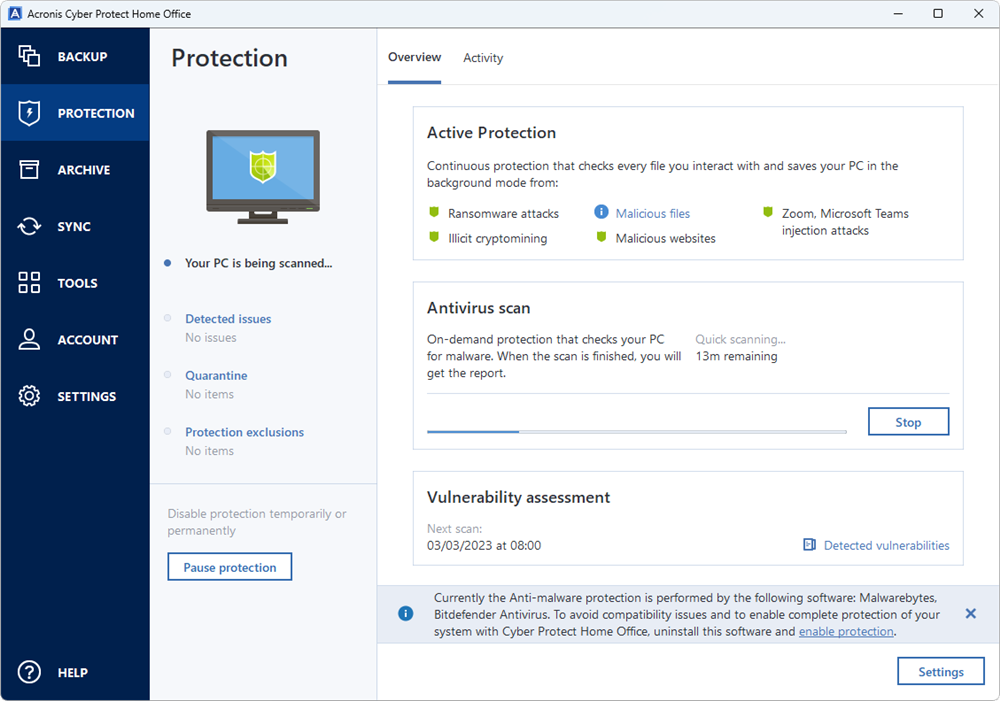Select the Protection shield icon
The image size is (1000, 701).
[x=29, y=113]
